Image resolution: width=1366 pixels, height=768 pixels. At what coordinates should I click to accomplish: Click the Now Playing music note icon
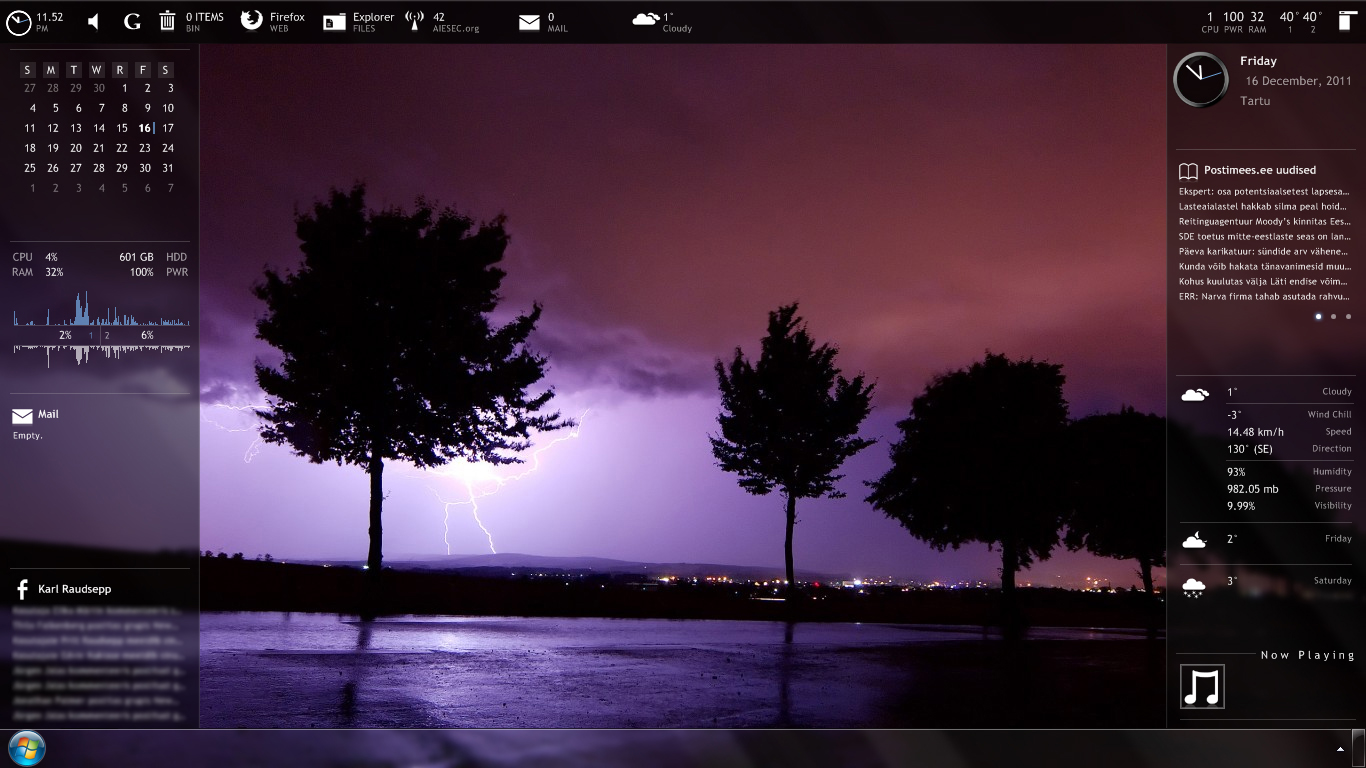tap(1202, 687)
